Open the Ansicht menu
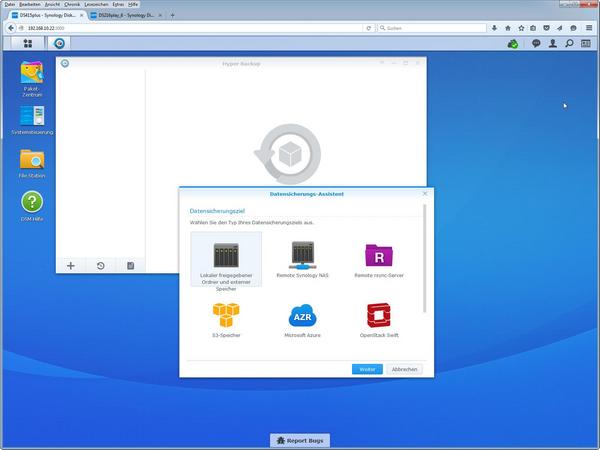This screenshot has height=450, width=600. [x=52, y=4]
